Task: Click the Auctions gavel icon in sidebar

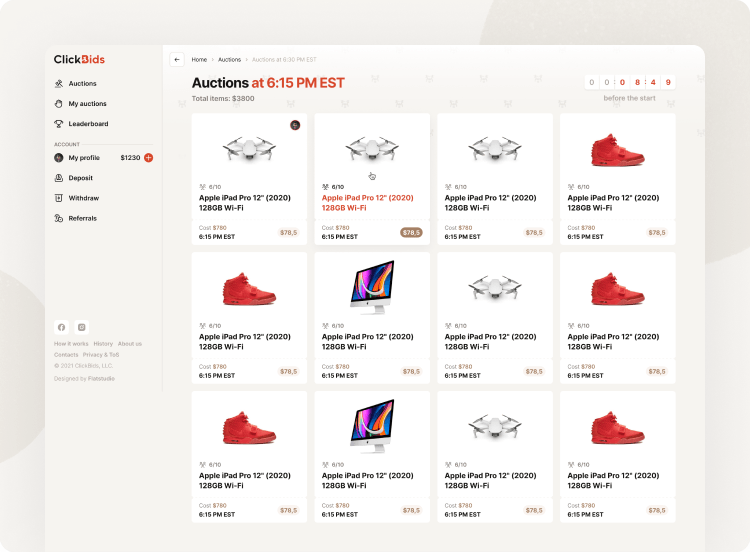Action: click(59, 84)
